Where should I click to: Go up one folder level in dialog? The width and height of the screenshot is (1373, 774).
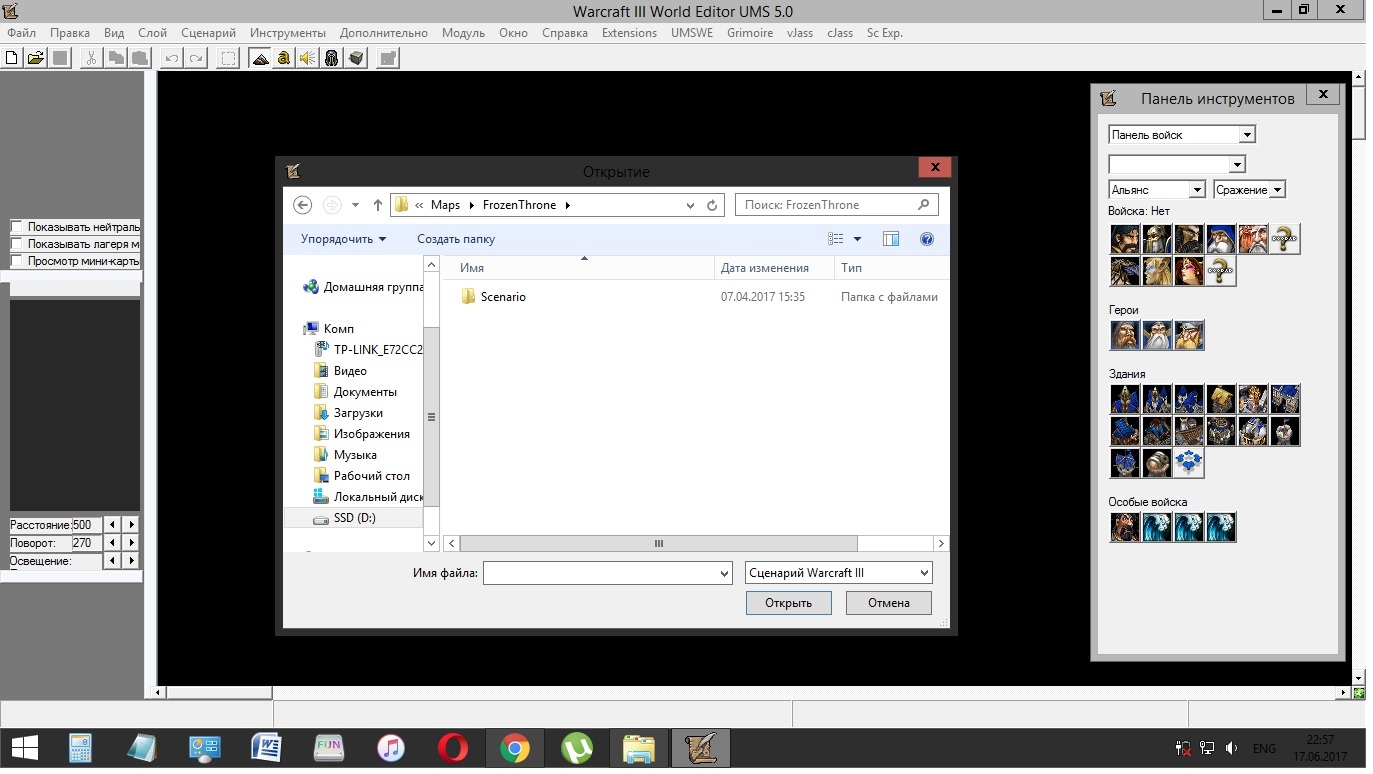377,205
